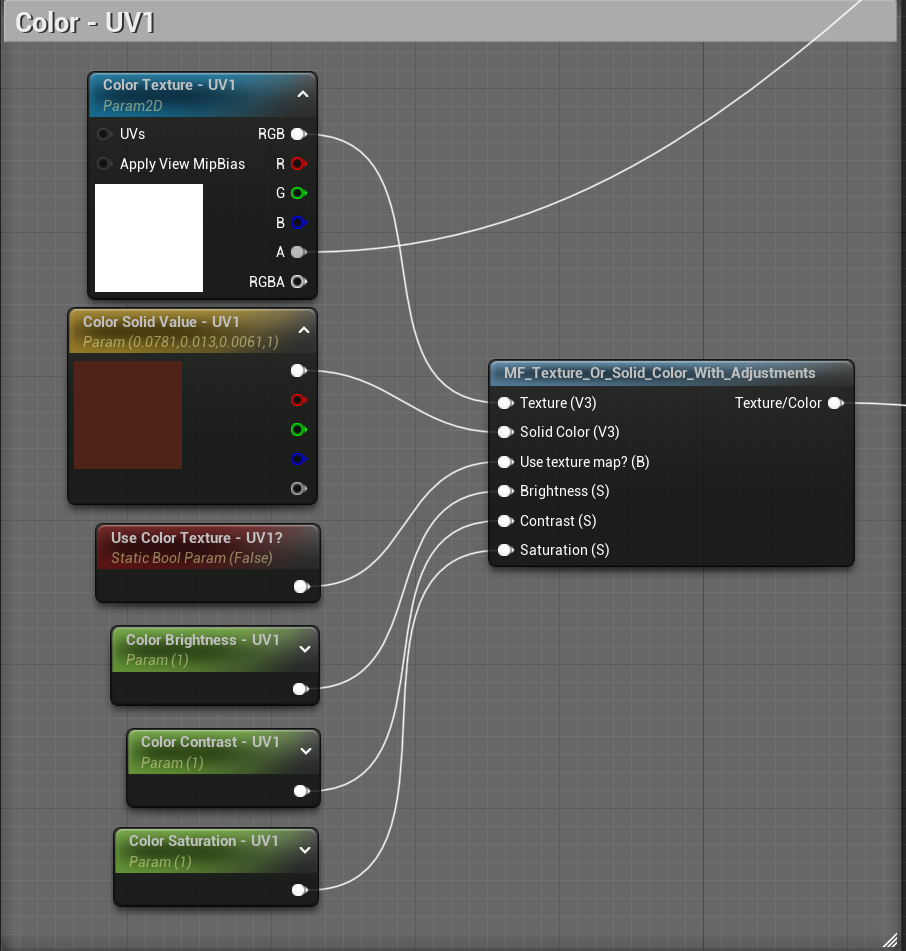The image size is (906, 951).
Task: Collapse the Color Solid Value - UV1 node
Action: (x=304, y=330)
